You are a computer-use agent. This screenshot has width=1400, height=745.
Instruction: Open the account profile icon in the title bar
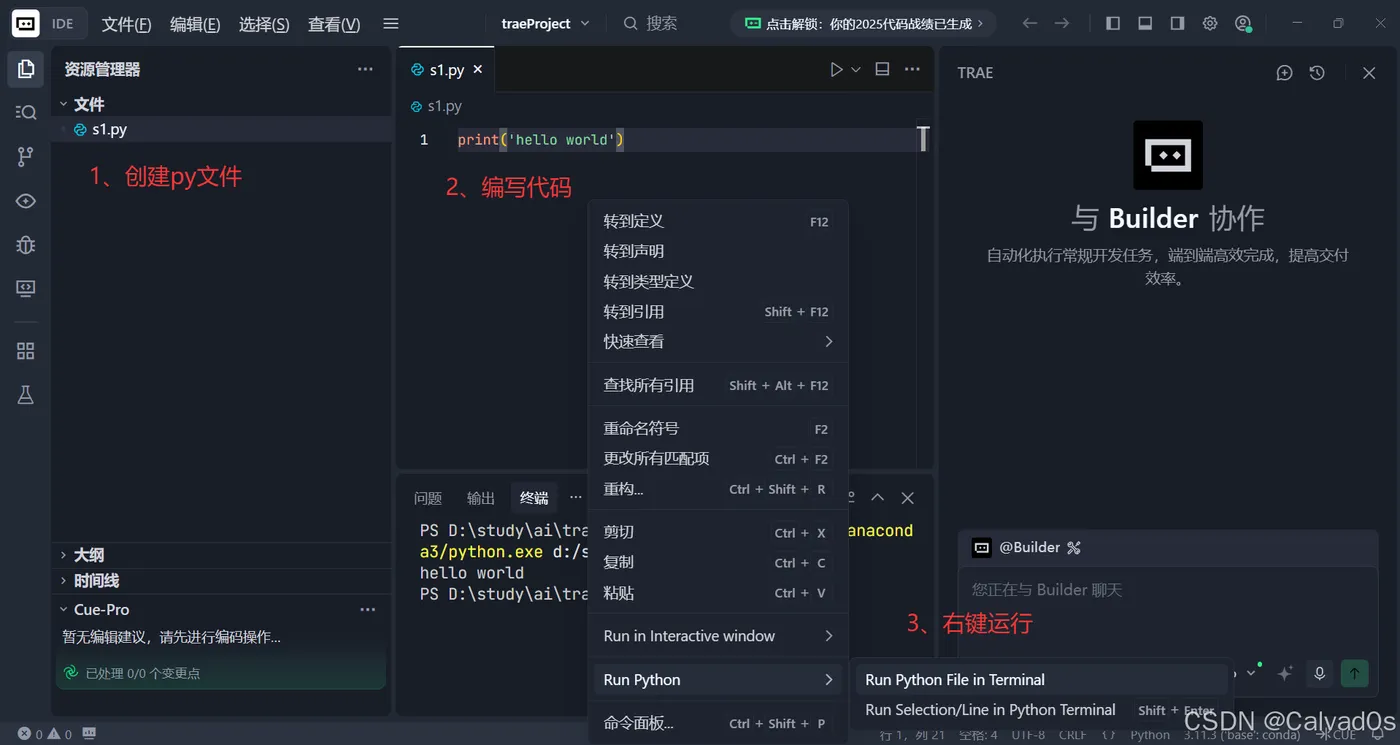pyautogui.click(x=1243, y=23)
